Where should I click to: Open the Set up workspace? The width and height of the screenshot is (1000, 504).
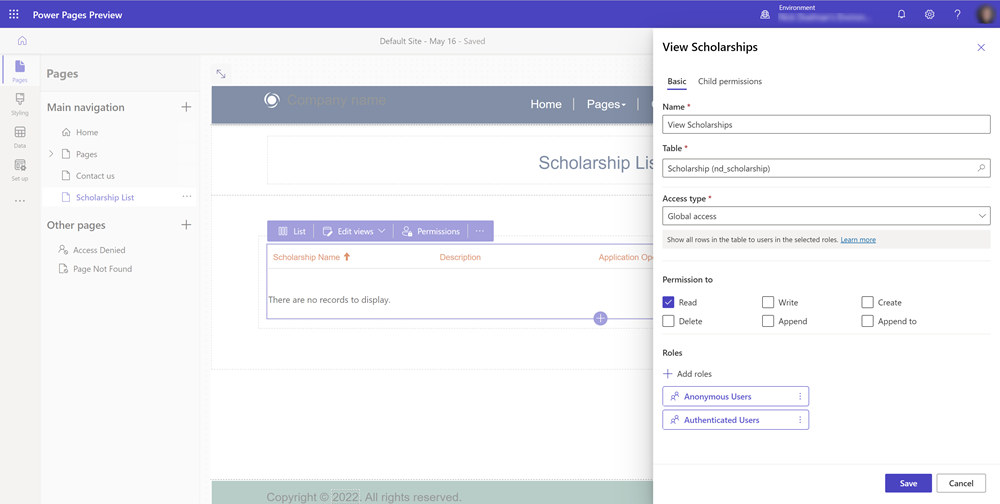(20, 170)
